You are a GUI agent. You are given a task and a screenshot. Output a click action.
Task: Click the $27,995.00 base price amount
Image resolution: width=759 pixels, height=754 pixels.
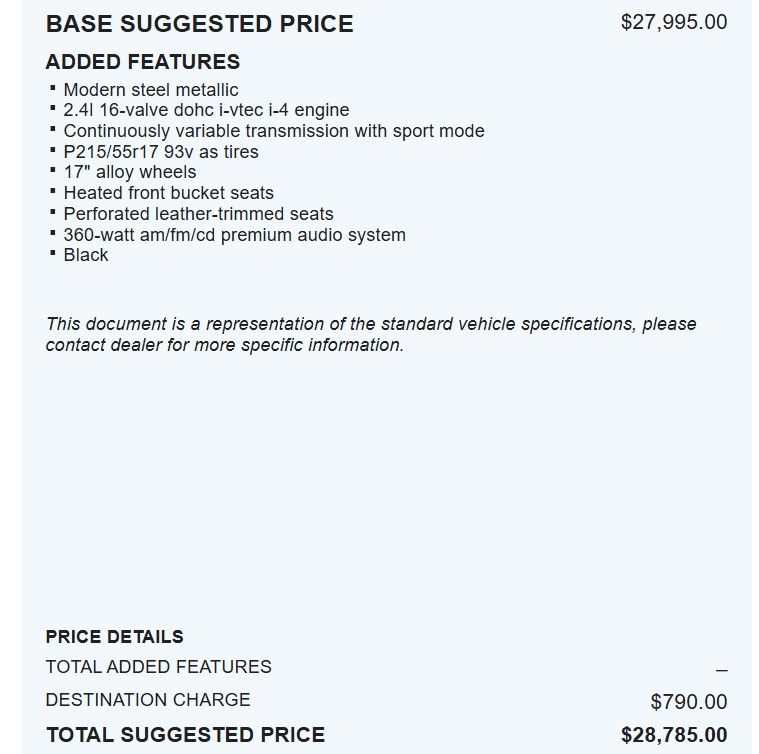coord(673,22)
